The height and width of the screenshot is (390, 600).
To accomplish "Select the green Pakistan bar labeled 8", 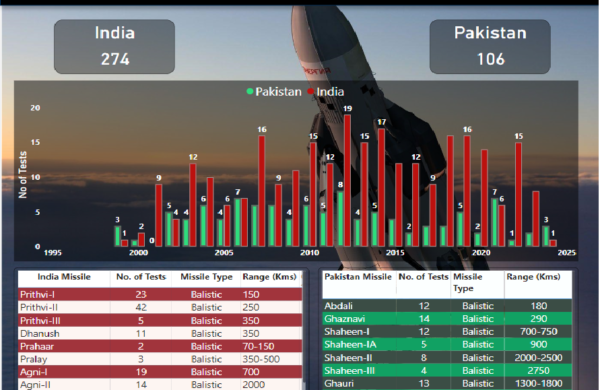I will 340,219.
